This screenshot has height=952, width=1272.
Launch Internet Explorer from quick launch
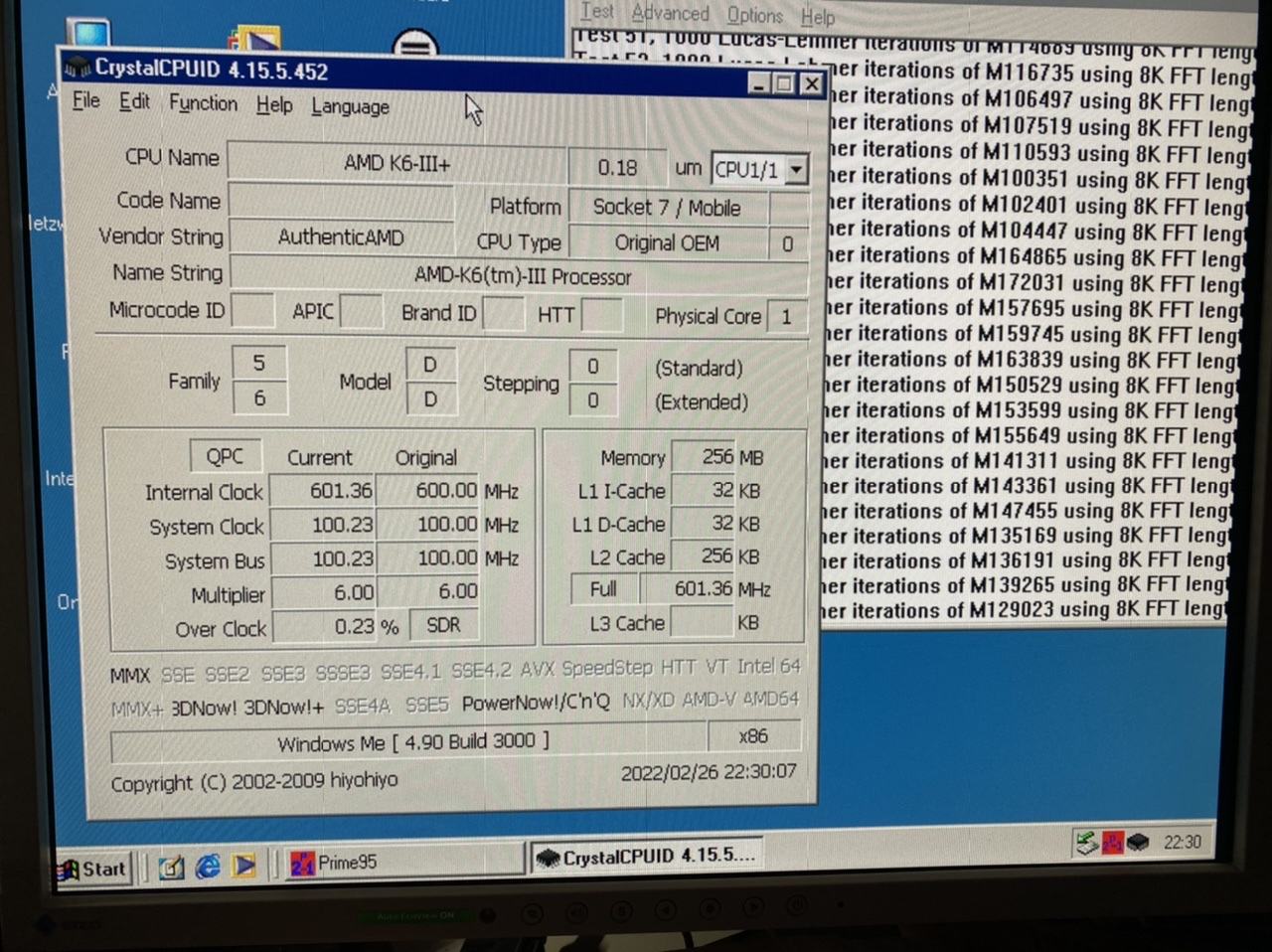tap(208, 867)
